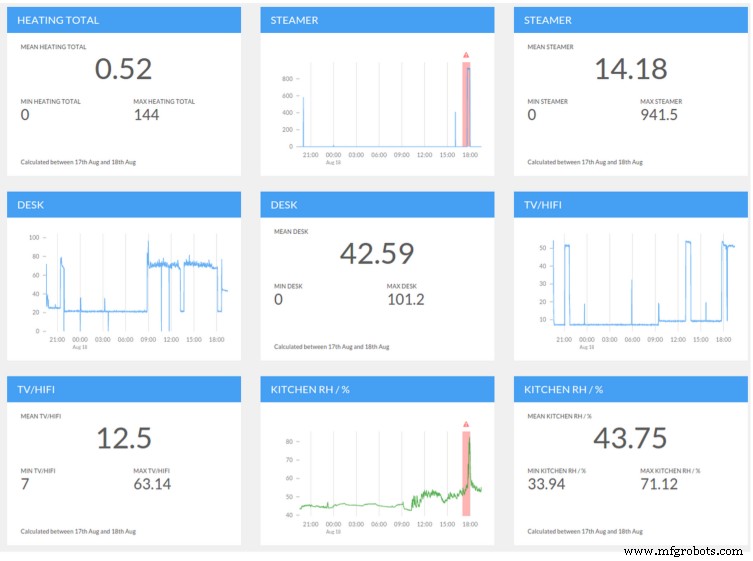Click the Calculated between dates note in Kitchen RH stats card

pos(585,531)
